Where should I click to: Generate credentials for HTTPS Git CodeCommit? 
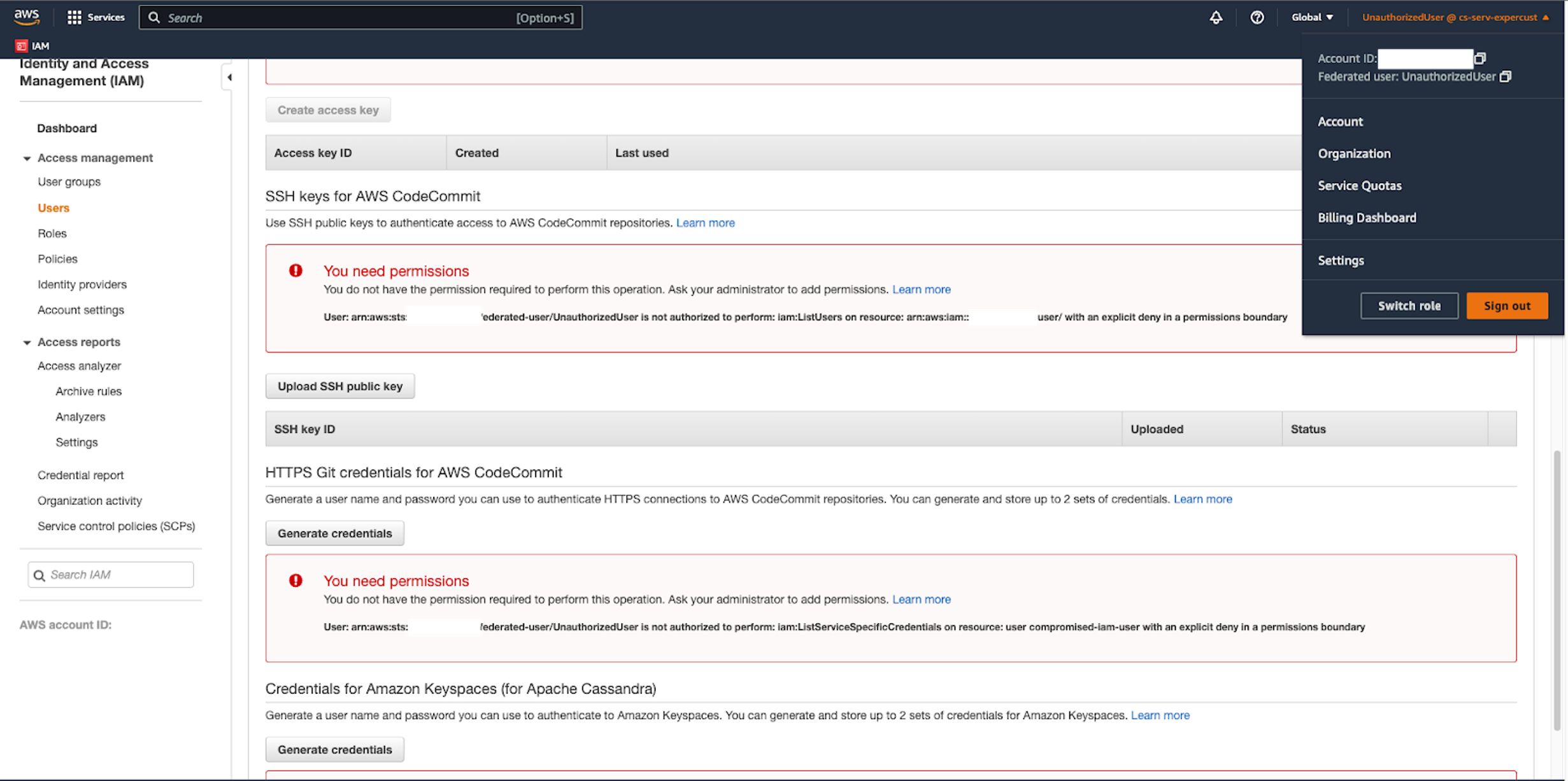pos(334,533)
